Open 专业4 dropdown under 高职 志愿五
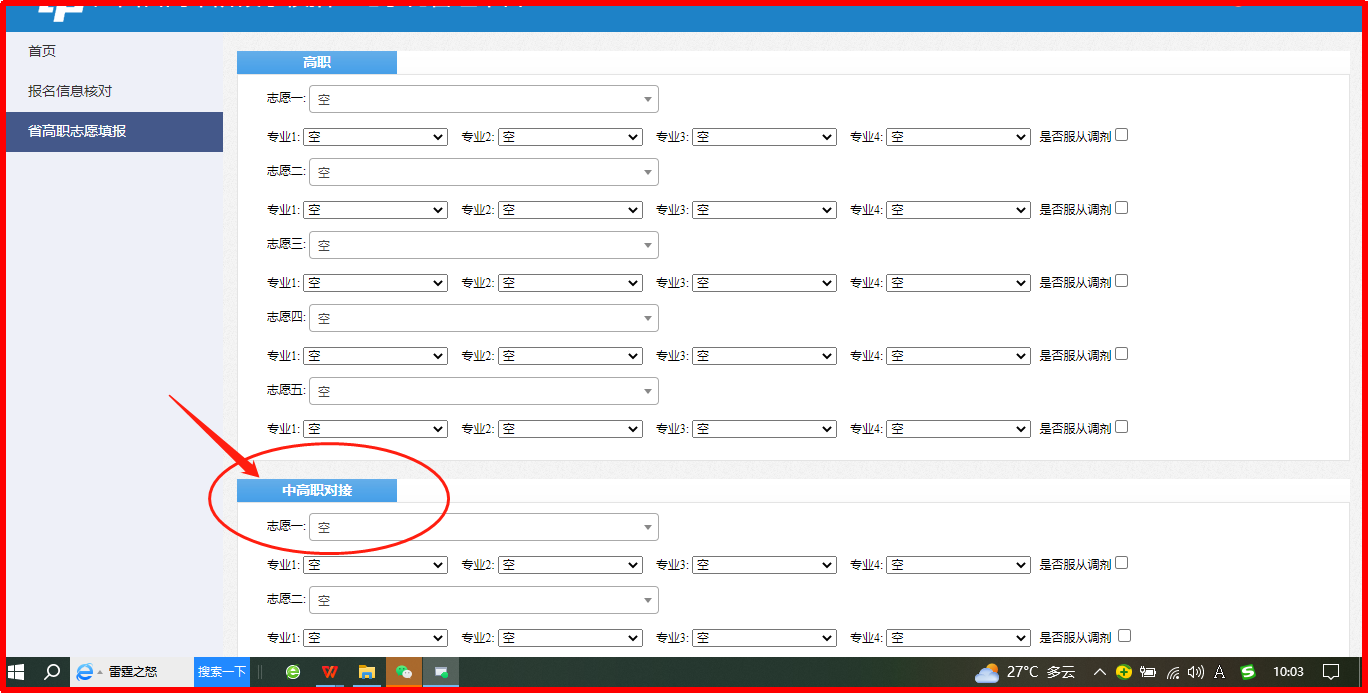The image size is (1370, 694). coord(958,428)
